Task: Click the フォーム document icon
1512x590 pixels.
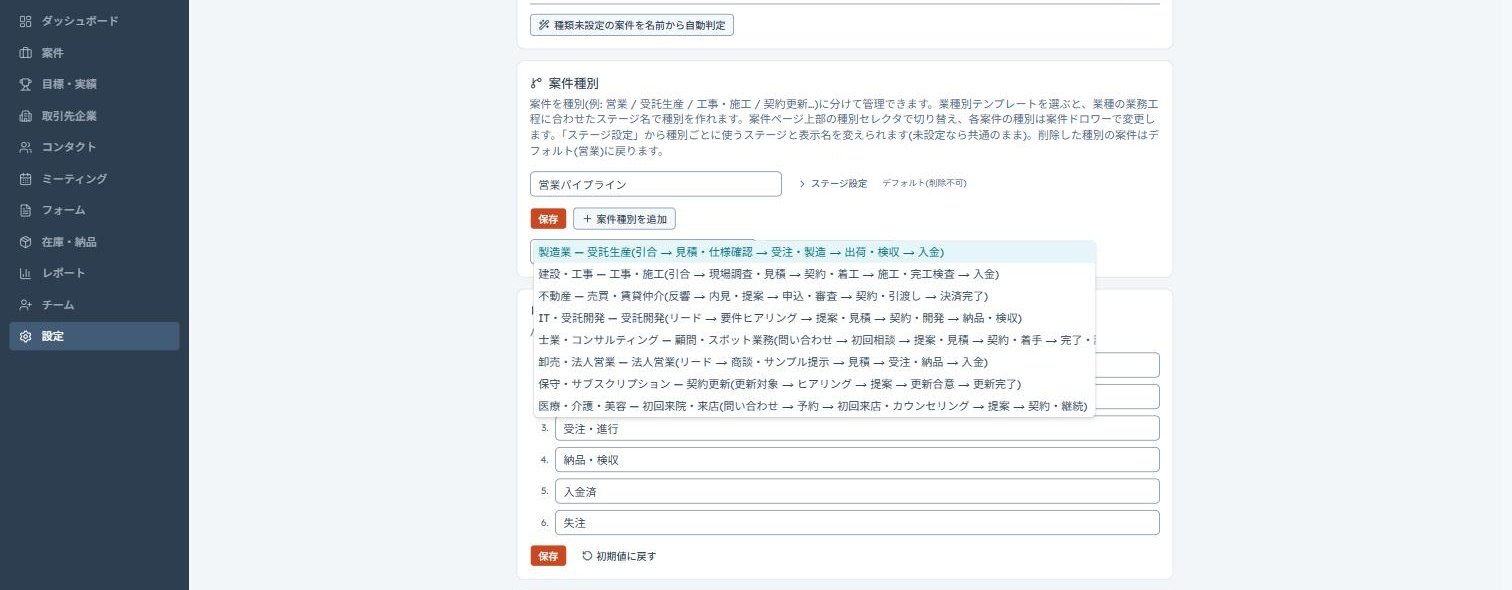Action: point(26,210)
